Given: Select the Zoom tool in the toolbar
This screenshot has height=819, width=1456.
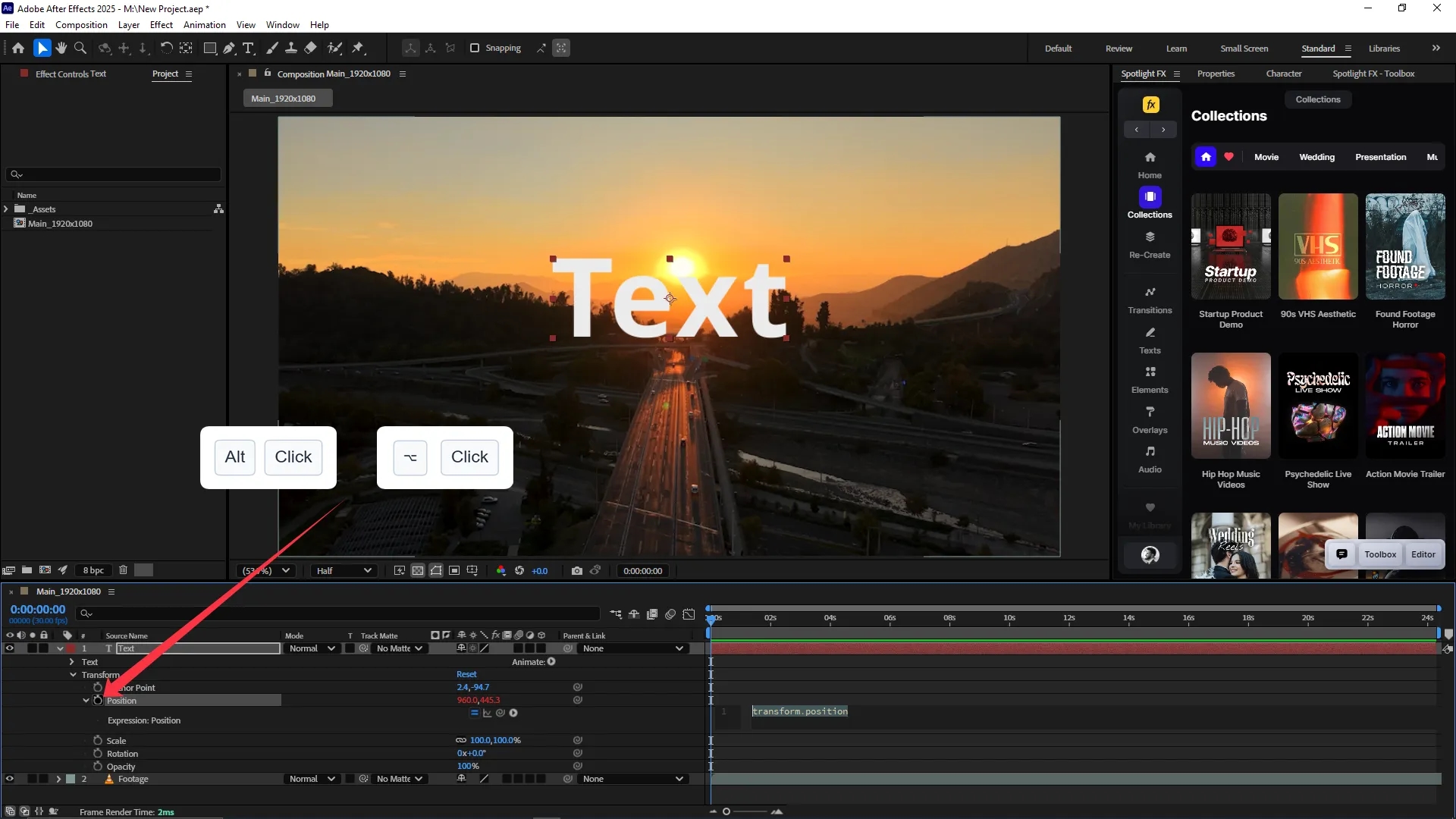Looking at the screenshot, I should [80, 48].
